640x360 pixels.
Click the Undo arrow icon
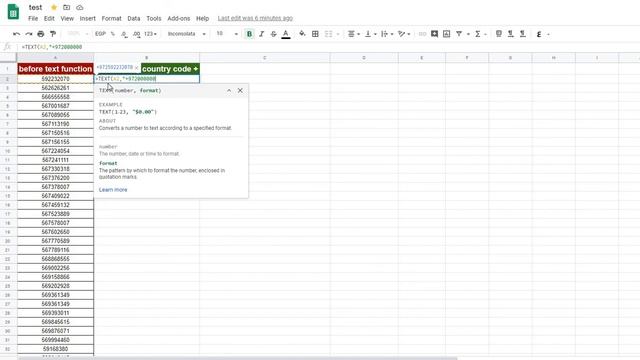pos(16,34)
